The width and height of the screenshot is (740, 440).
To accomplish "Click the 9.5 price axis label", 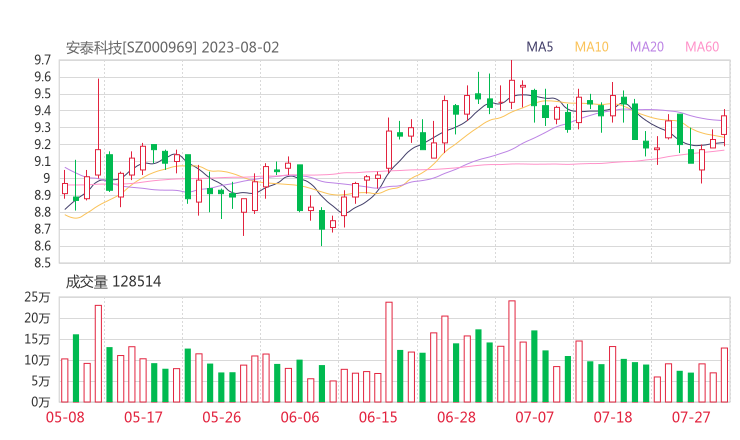I will pyautogui.click(x=42, y=94).
